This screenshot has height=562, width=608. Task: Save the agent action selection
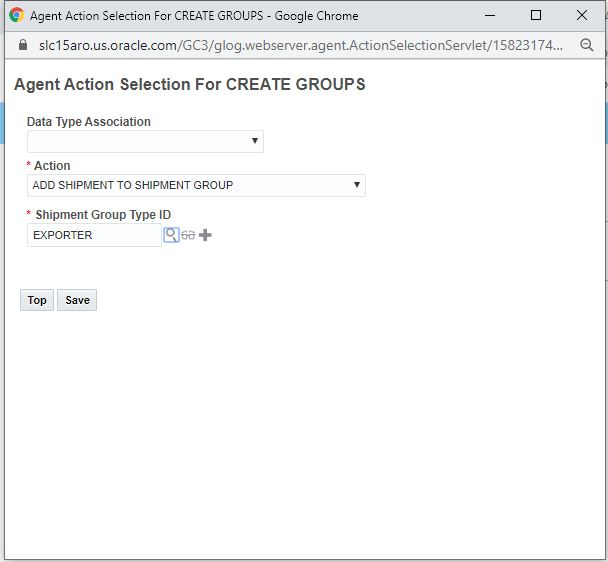pyautogui.click(x=77, y=300)
